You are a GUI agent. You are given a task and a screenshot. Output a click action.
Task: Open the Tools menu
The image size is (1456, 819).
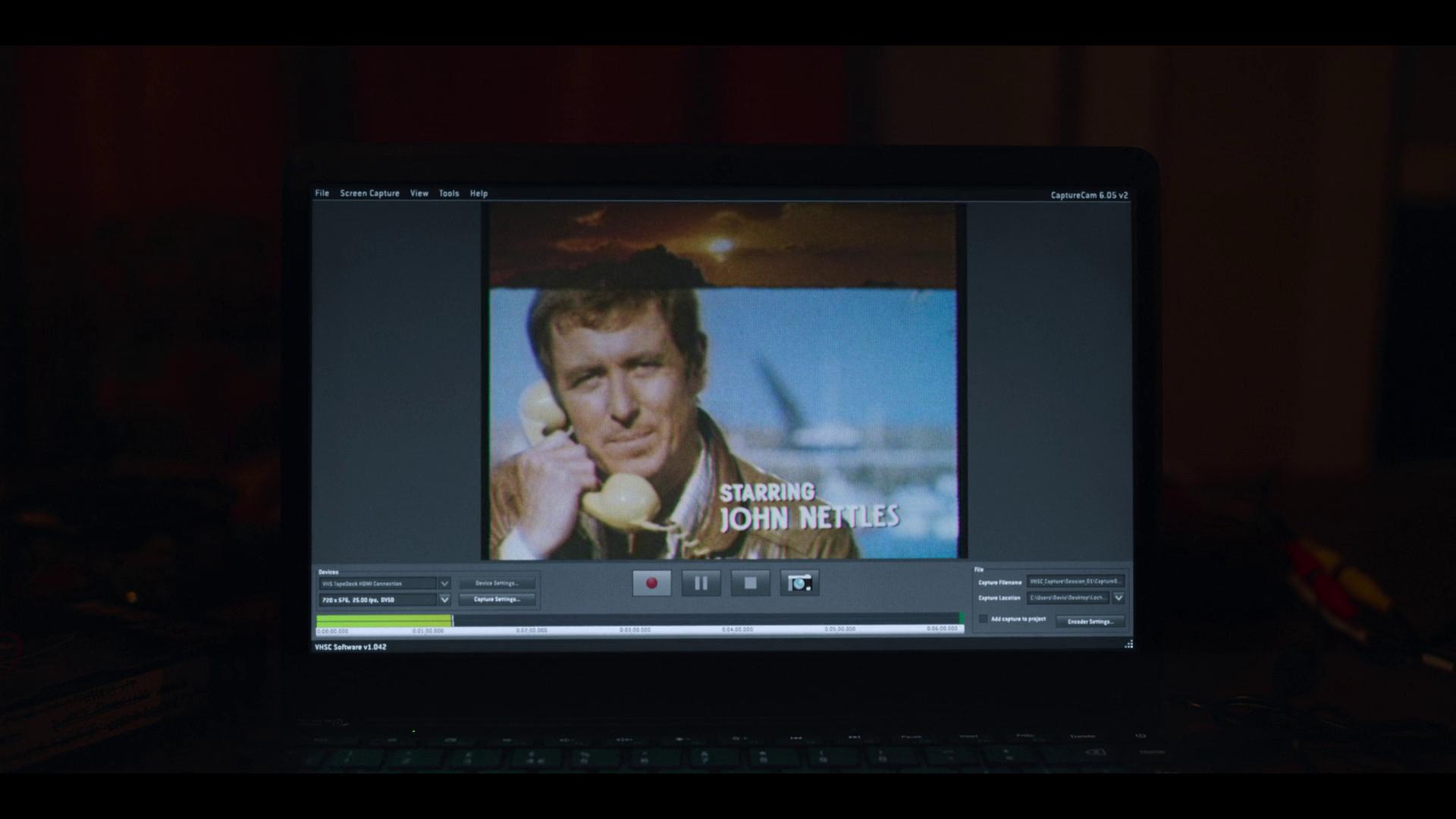[449, 193]
